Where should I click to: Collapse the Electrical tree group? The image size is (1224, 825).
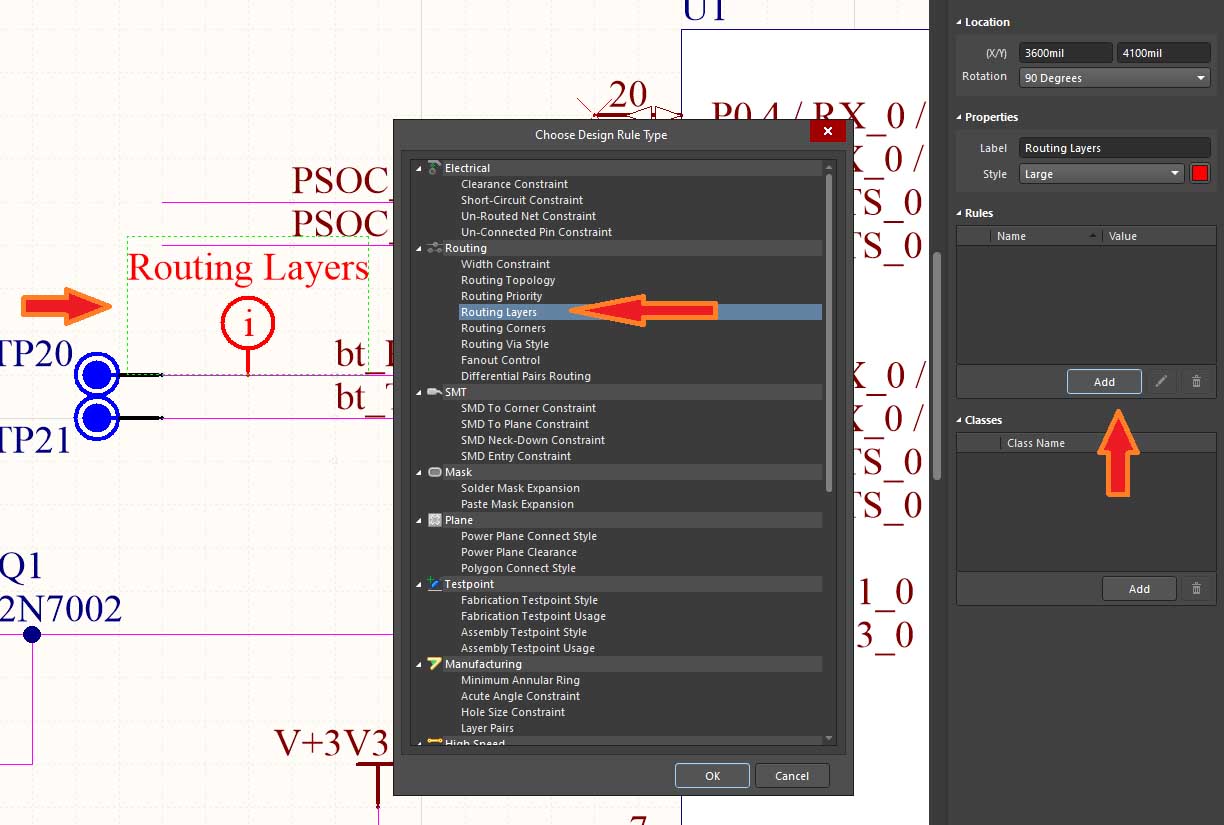pos(419,168)
